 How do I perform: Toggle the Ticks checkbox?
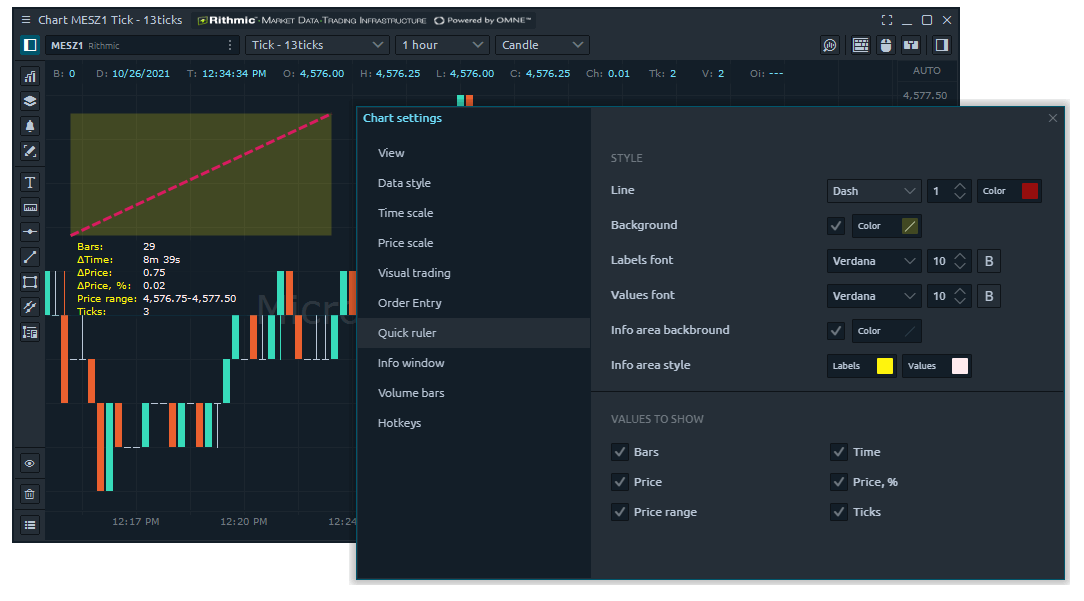click(839, 512)
